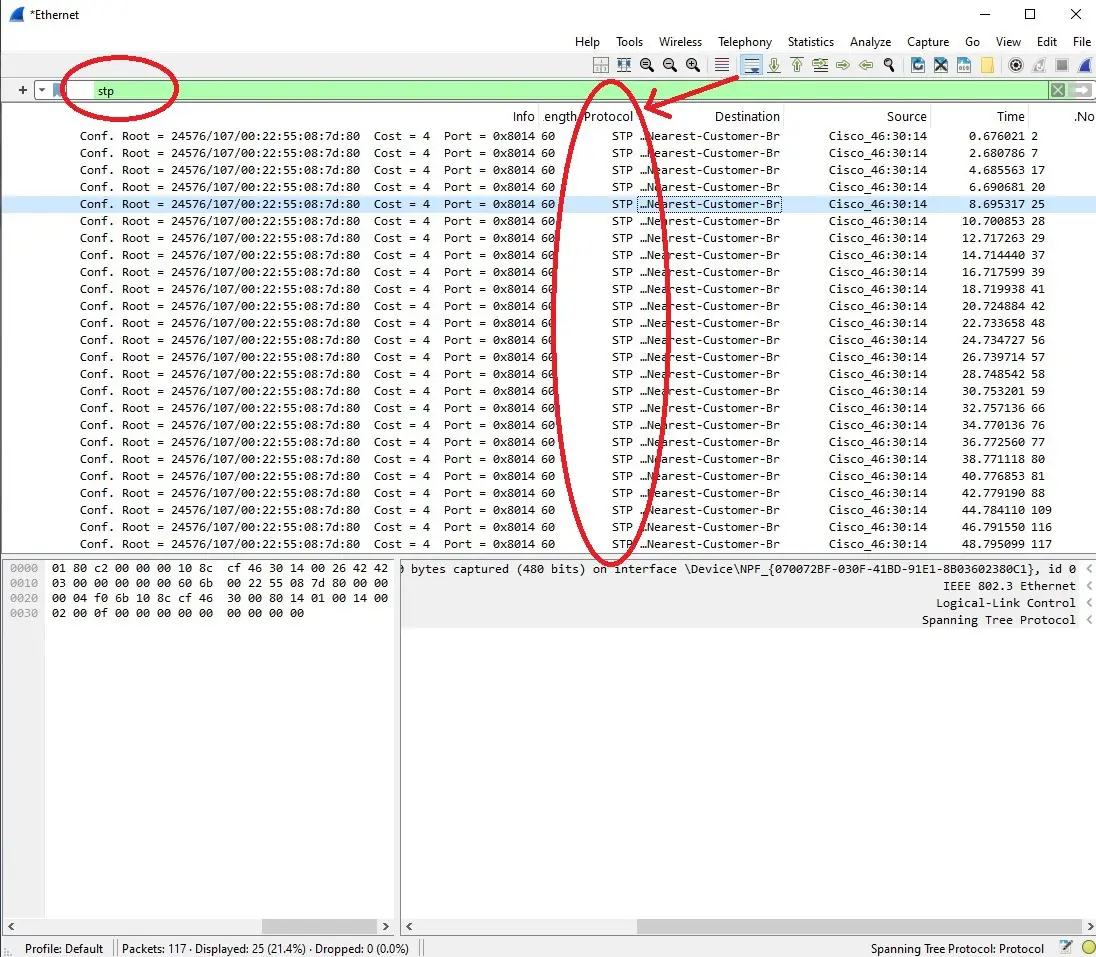
Task: Click the find packet magnifier icon
Action: 888,65
